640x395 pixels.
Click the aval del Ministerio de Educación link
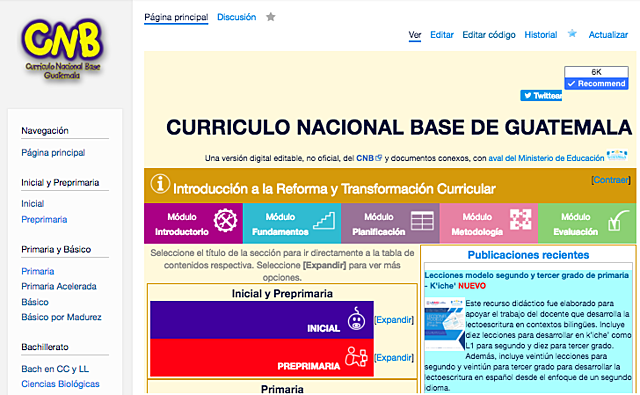click(x=546, y=158)
